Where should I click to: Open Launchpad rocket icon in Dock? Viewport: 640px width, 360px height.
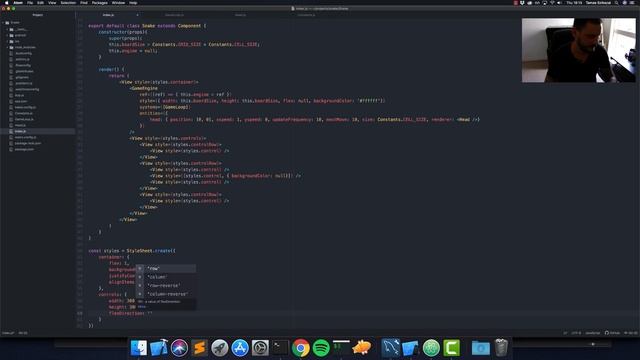pos(220,348)
